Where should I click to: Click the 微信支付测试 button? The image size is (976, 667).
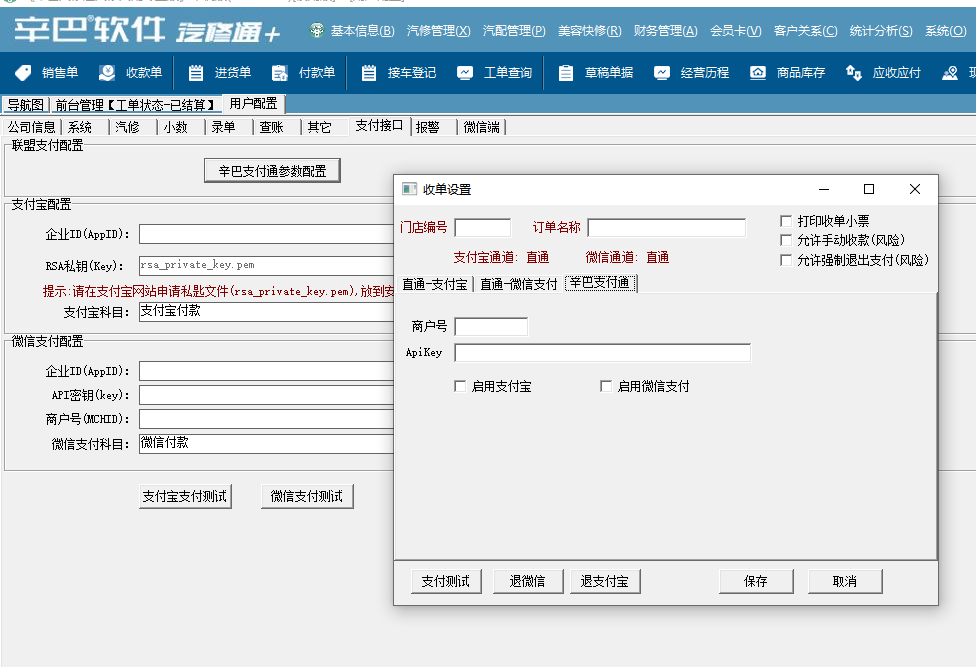[x=307, y=497]
